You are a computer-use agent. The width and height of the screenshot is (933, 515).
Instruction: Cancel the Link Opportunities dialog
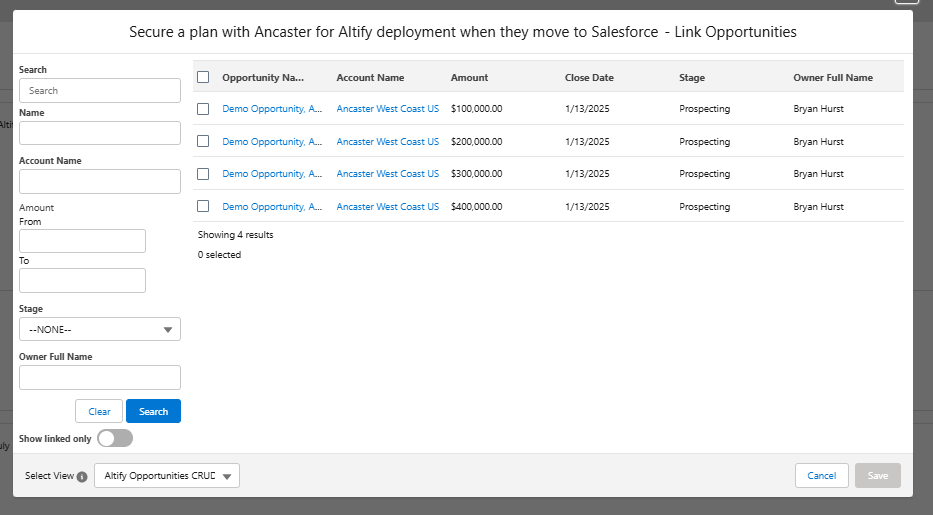tap(822, 475)
